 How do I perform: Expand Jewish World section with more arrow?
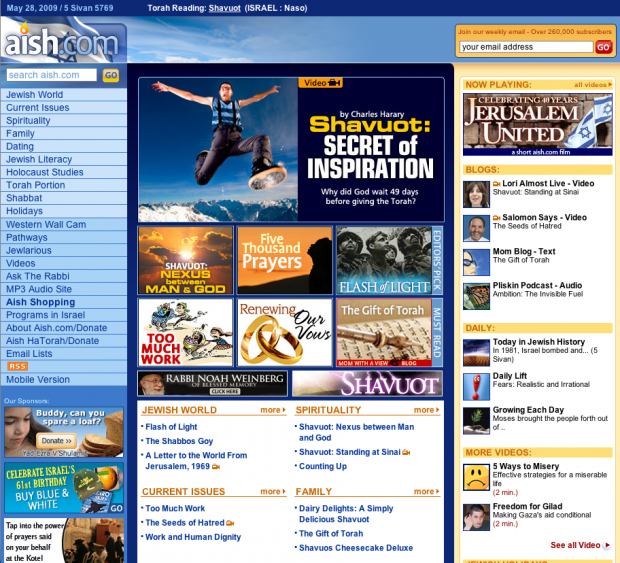pos(272,410)
